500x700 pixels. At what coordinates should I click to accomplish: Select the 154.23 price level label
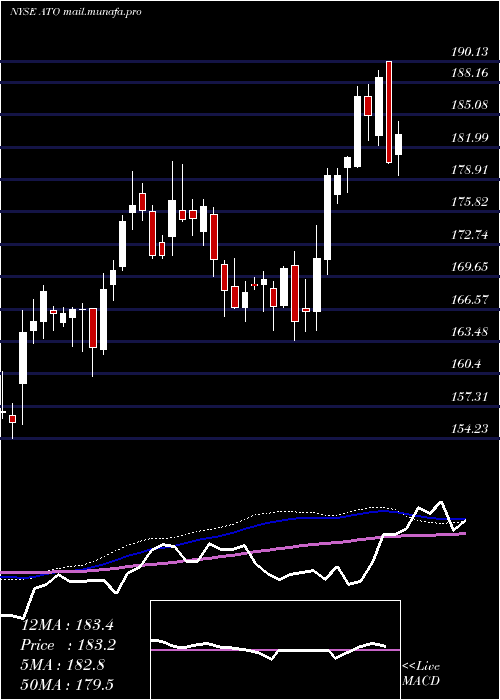pos(469,429)
